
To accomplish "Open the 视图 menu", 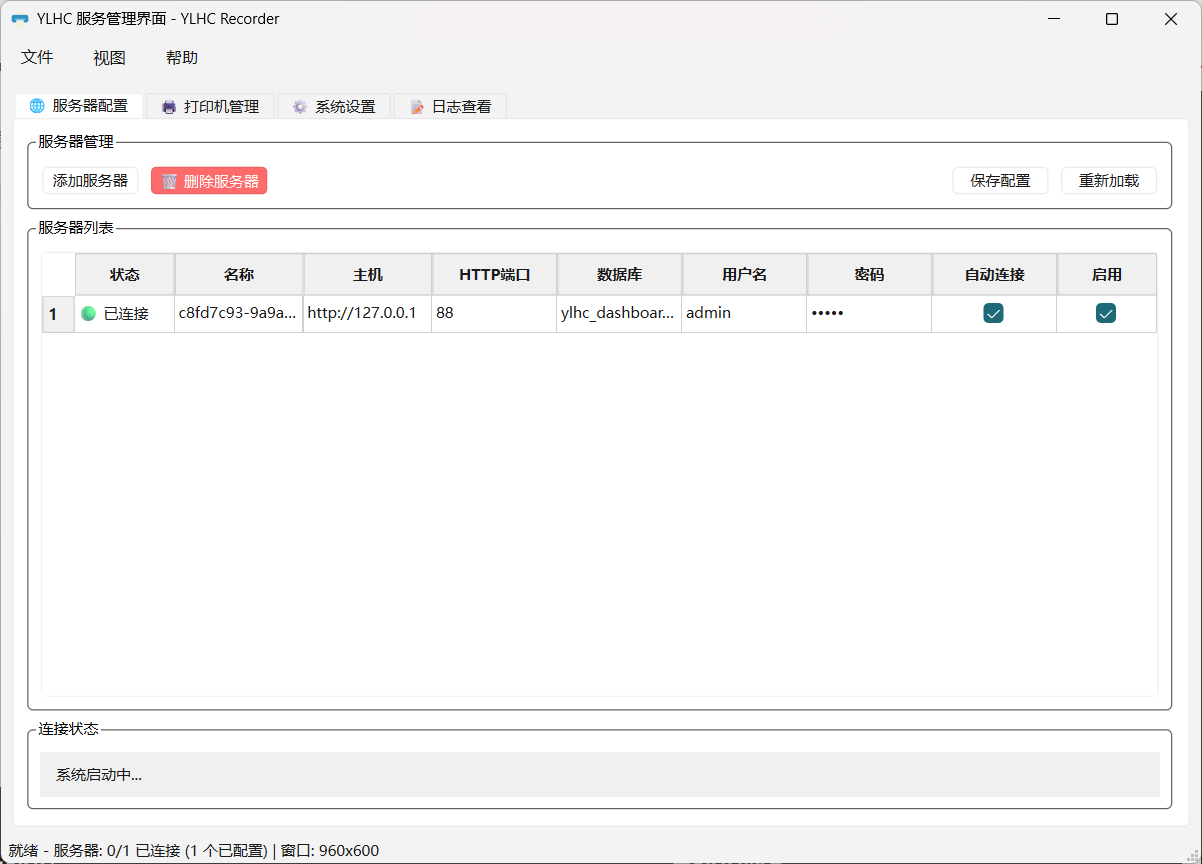I will [109, 58].
